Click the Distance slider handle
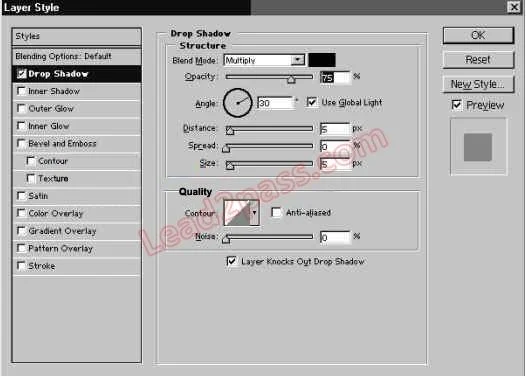The image size is (526, 377). point(230,130)
